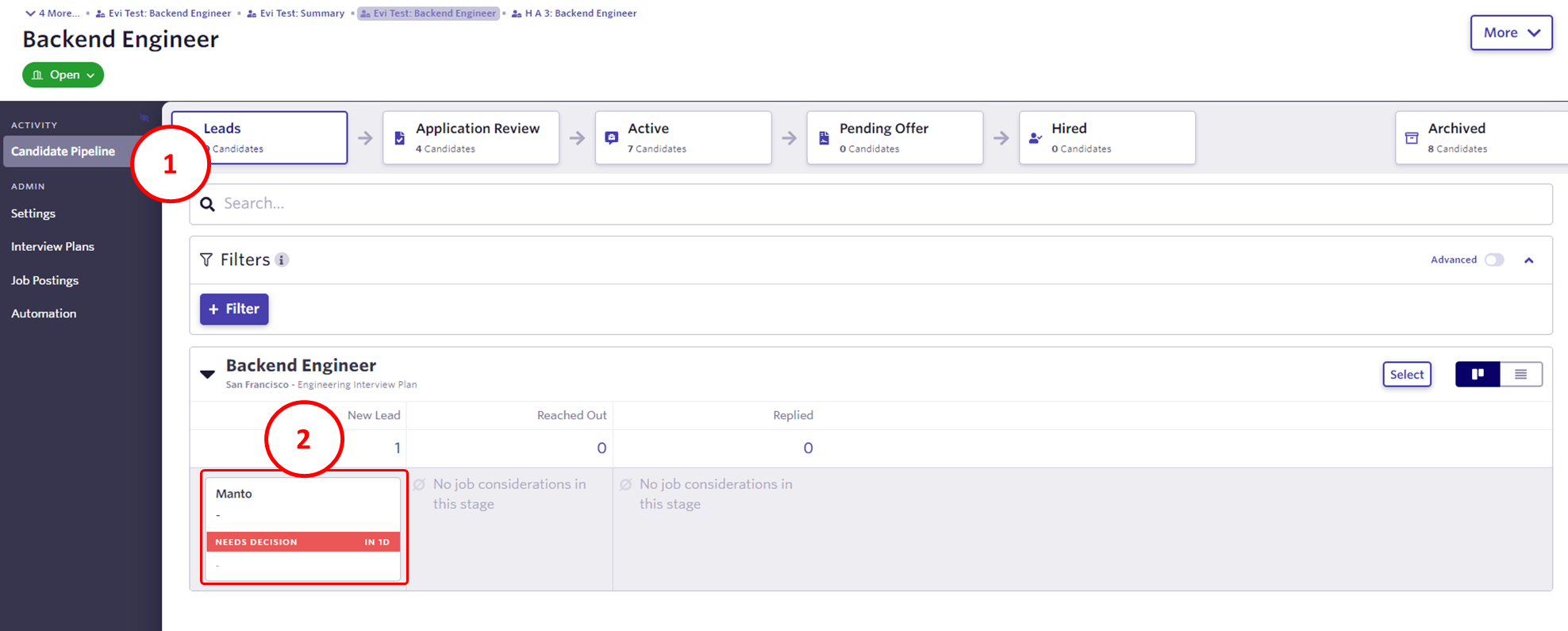
Task: Switch to the board column view icon
Action: click(1477, 375)
